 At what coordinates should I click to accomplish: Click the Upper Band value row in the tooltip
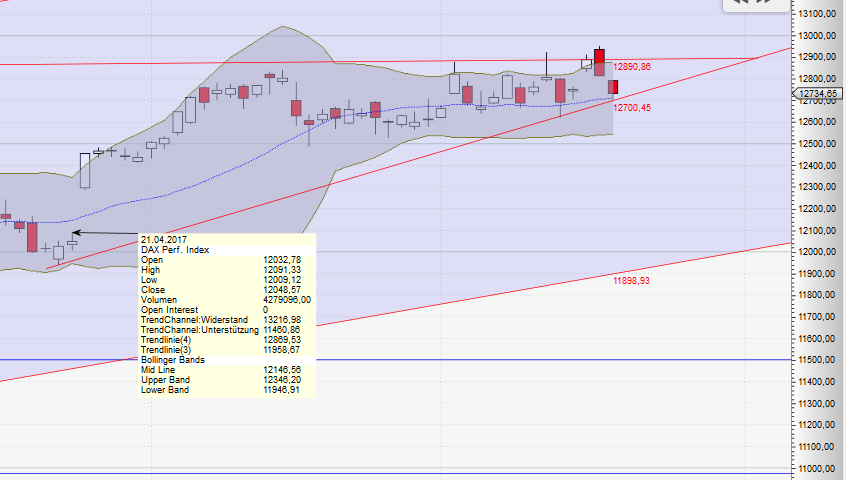coord(226,379)
